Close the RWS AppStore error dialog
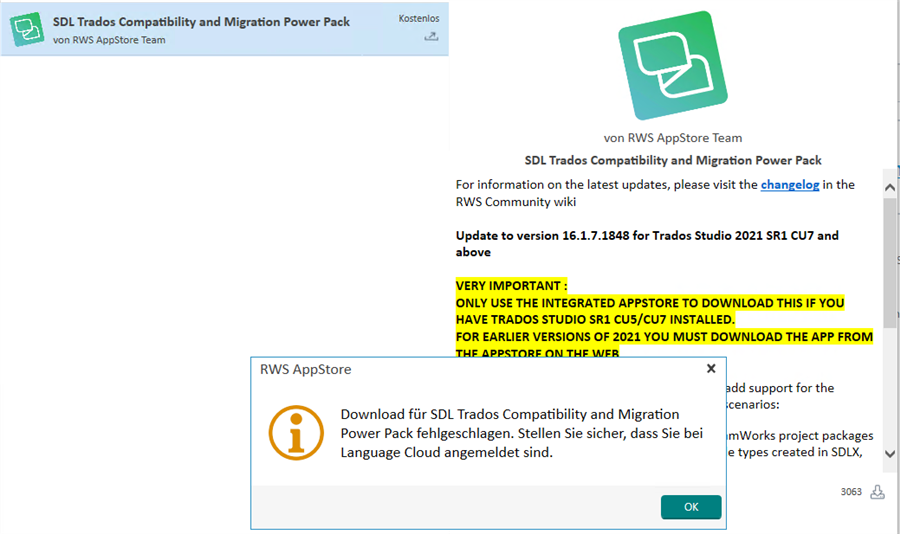The width and height of the screenshot is (900, 534). (x=711, y=369)
